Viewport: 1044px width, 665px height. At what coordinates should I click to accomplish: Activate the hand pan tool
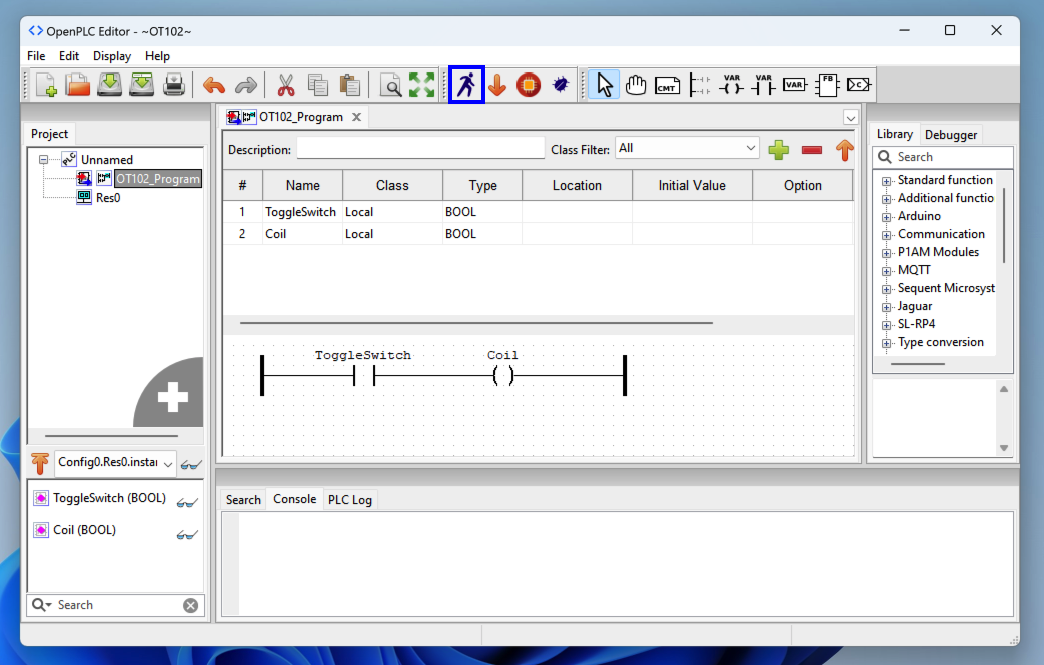636,86
